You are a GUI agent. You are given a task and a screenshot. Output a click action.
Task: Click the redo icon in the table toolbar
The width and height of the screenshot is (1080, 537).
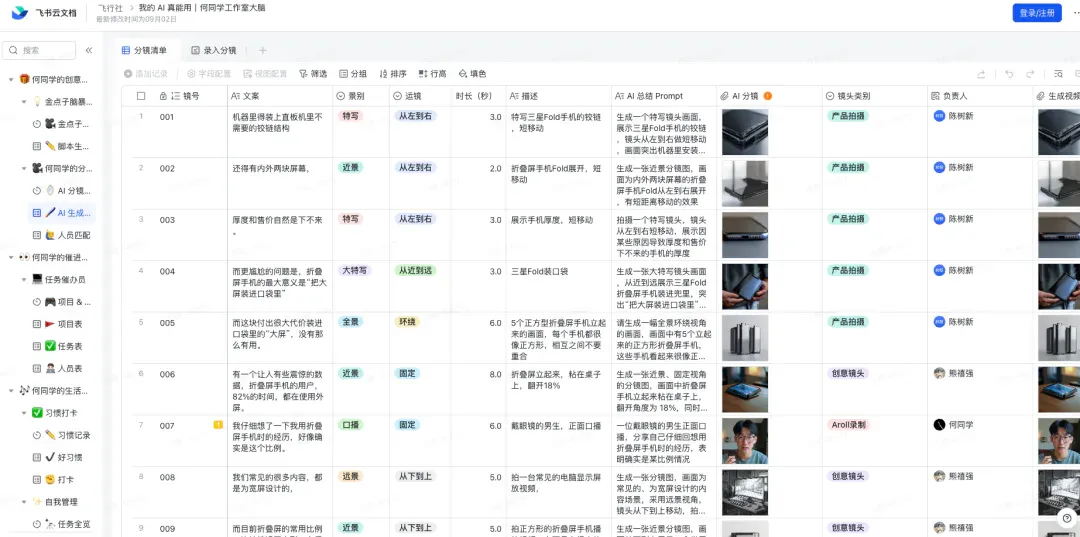pyautogui.click(x=1030, y=74)
